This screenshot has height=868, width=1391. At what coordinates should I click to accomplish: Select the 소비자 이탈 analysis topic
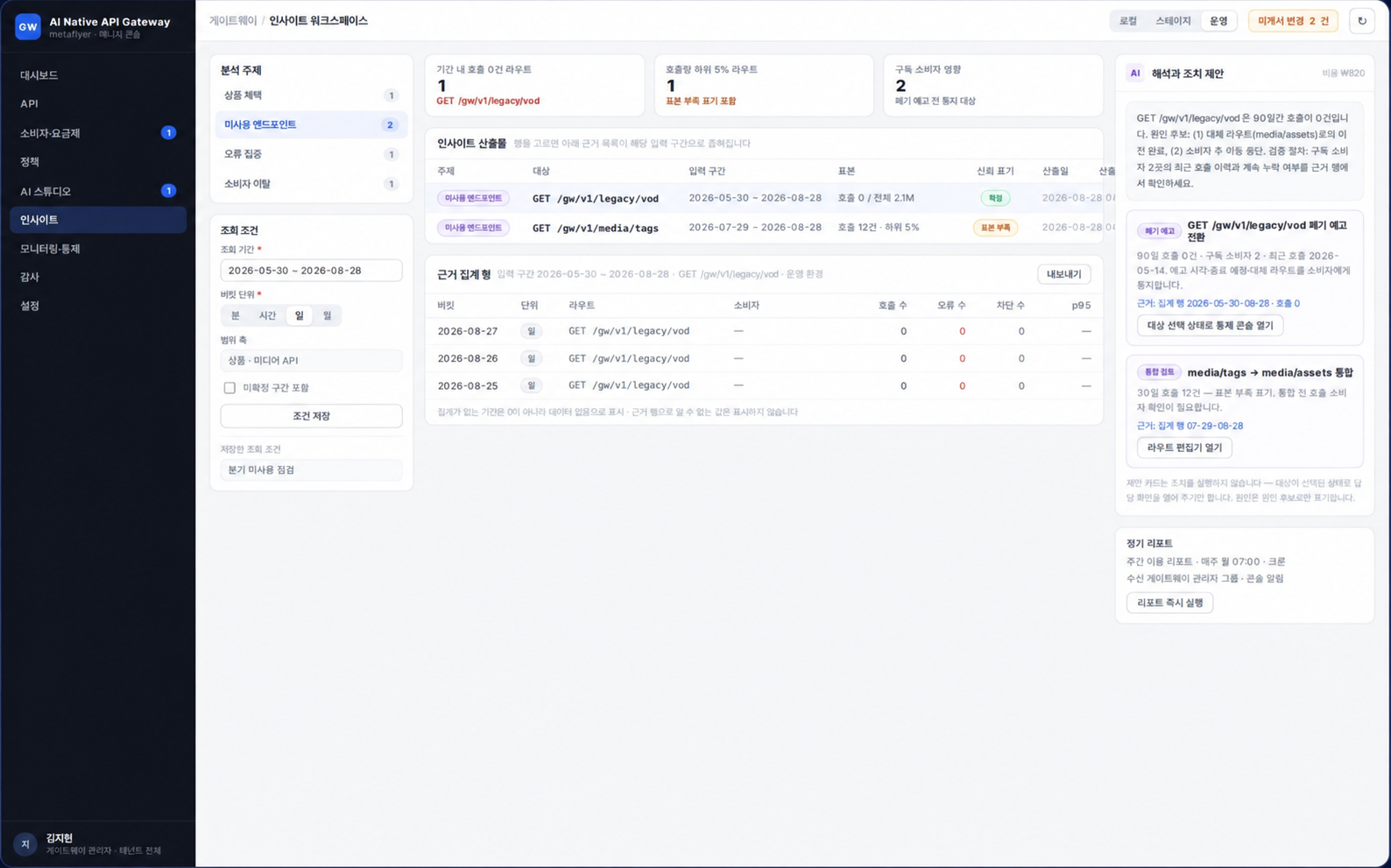click(311, 184)
